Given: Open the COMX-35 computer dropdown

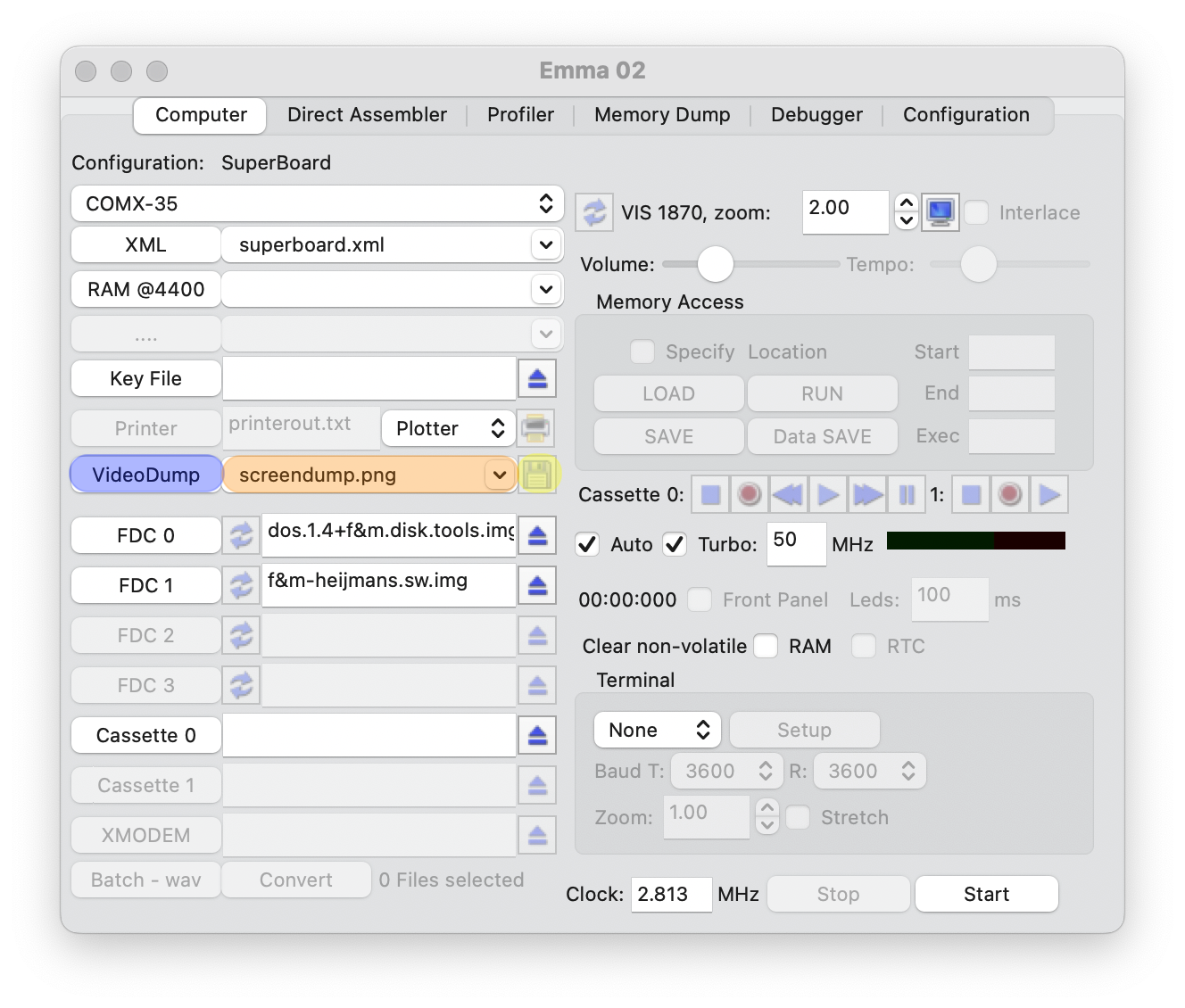Looking at the screenshot, I should tap(317, 203).
